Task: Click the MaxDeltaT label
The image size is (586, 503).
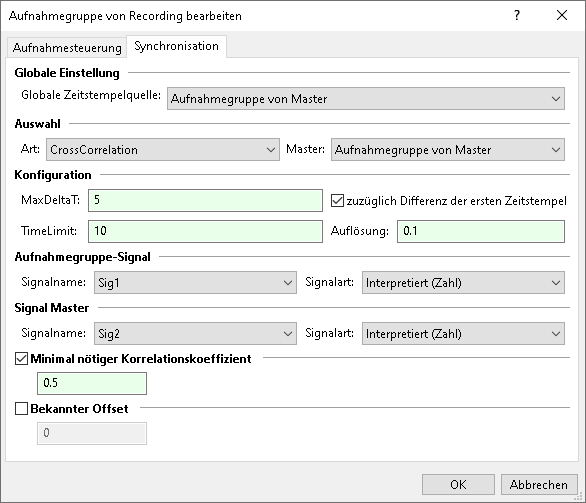Action: click(50, 200)
